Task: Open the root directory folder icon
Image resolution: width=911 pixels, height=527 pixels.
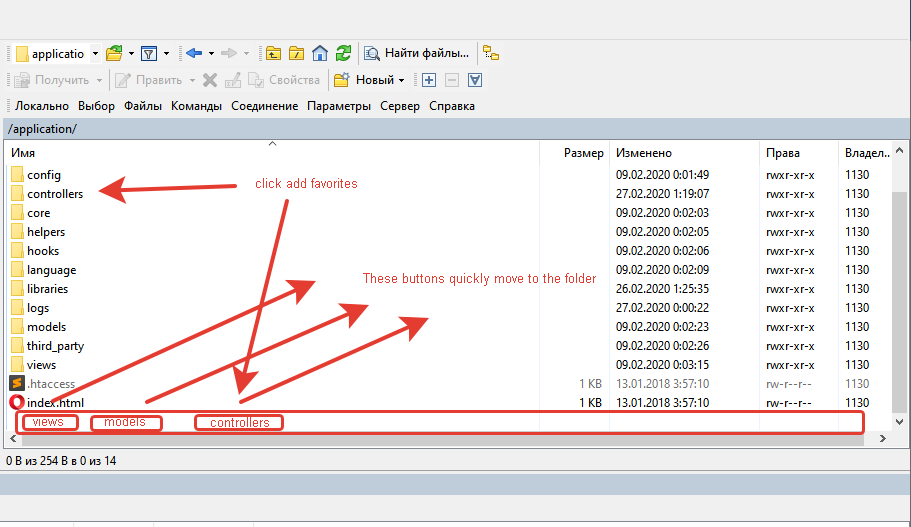Action: tap(296, 53)
